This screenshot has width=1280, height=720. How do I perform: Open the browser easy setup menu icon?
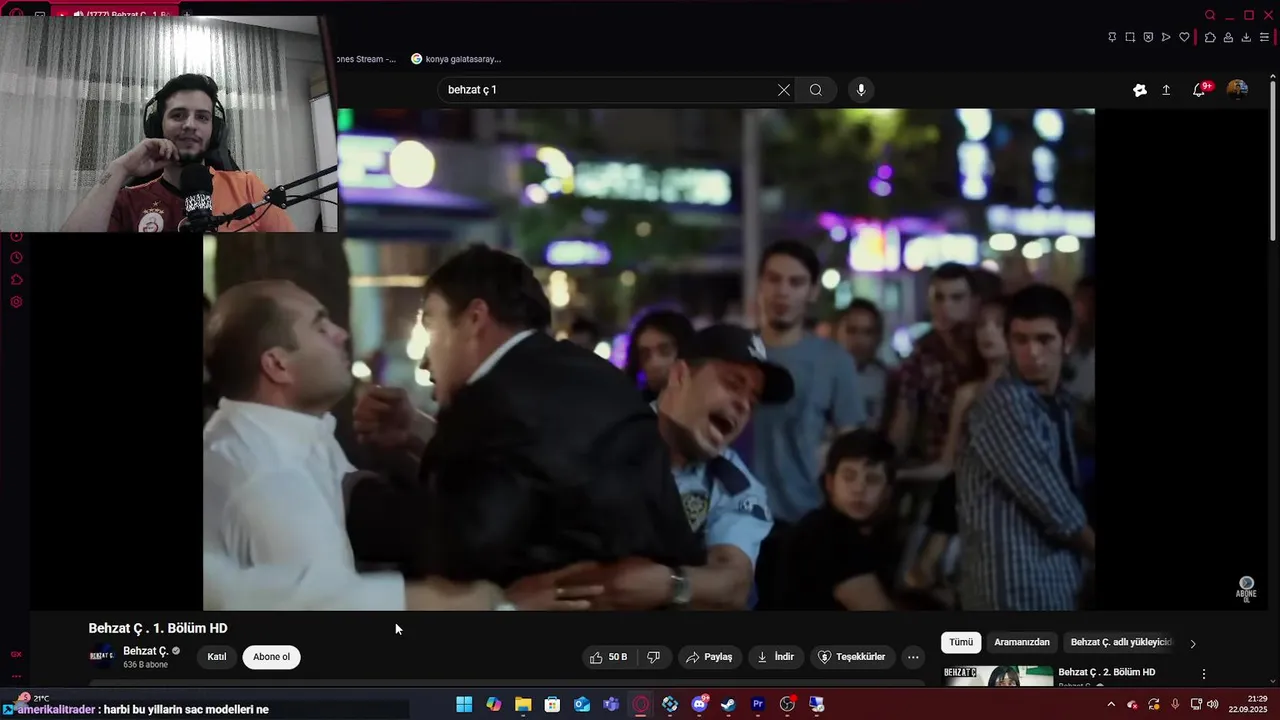[x=1264, y=37]
